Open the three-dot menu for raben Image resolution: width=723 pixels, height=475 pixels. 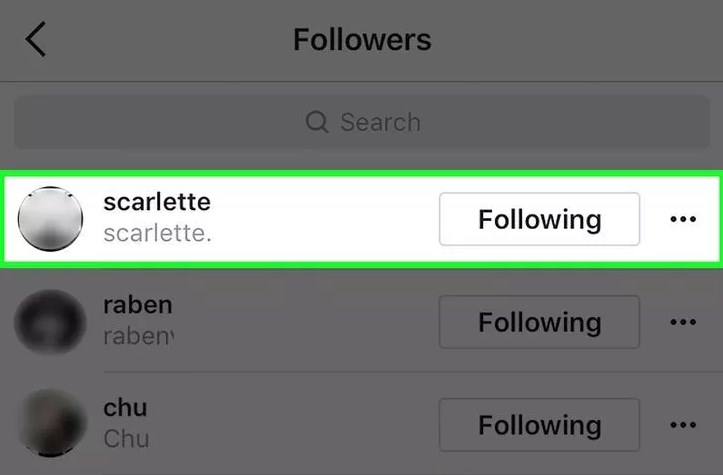point(683,322)
